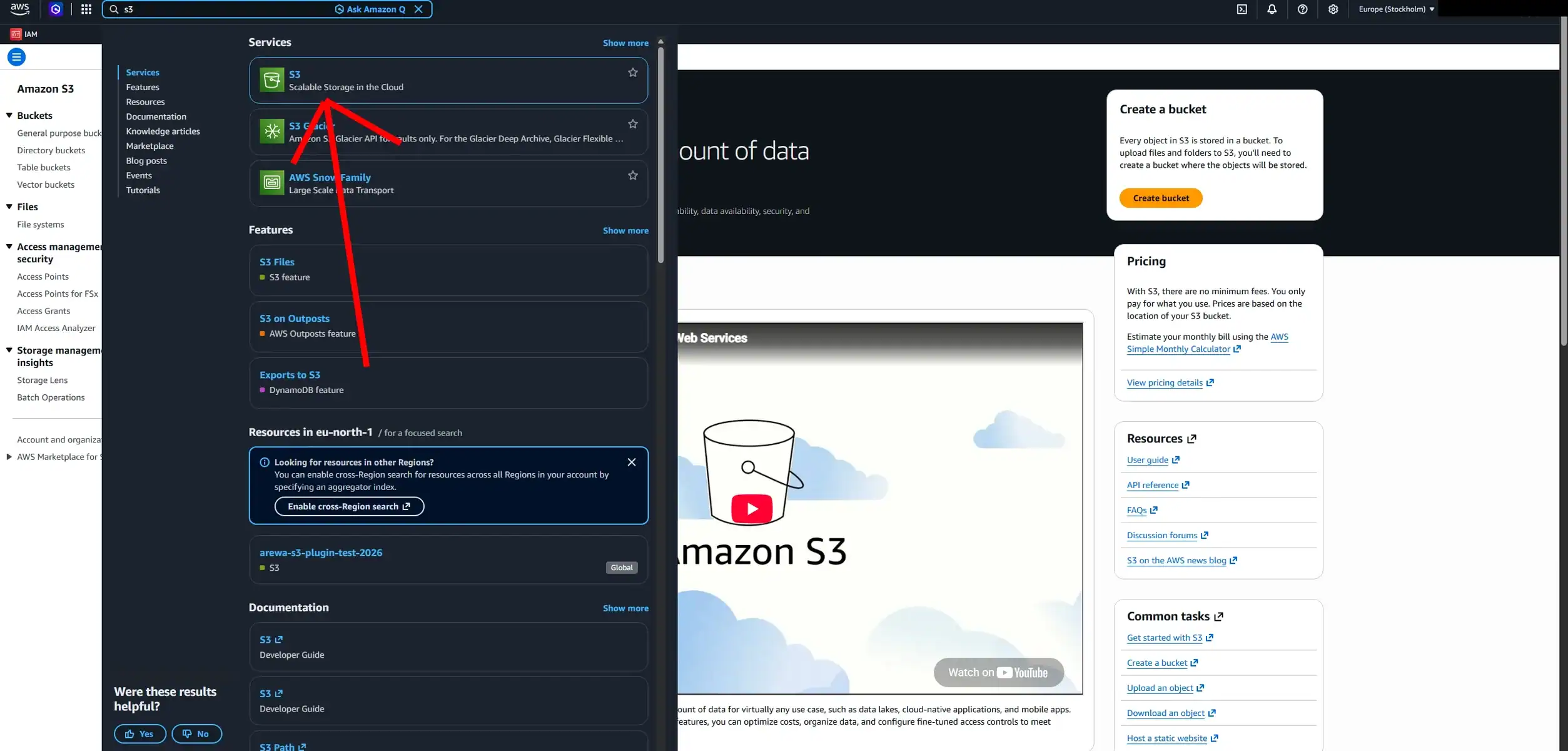Favorite the AWS Snow Family star
This screenshot has height=751, width=1568.
click(632, 175)
